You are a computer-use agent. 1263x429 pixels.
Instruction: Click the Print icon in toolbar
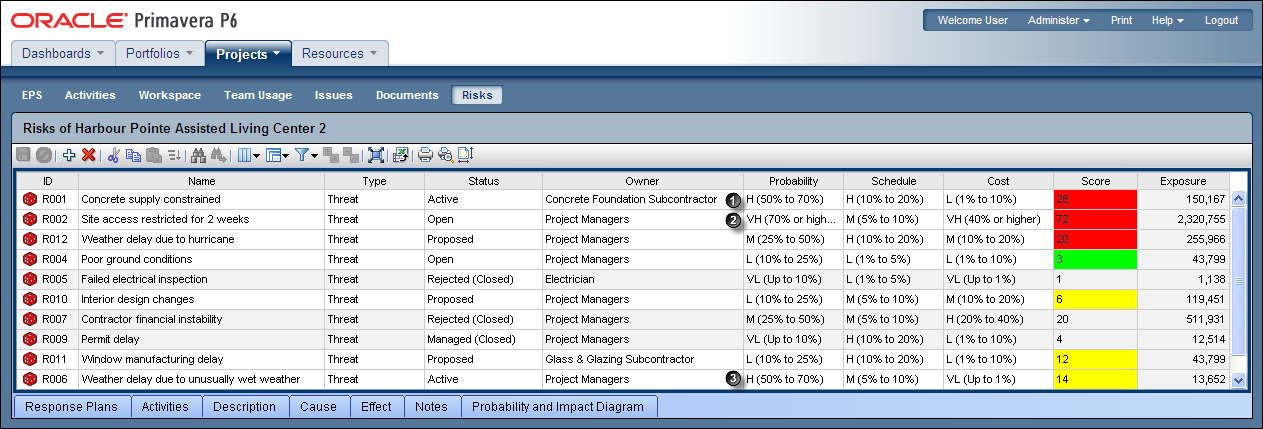coord(425,155)
